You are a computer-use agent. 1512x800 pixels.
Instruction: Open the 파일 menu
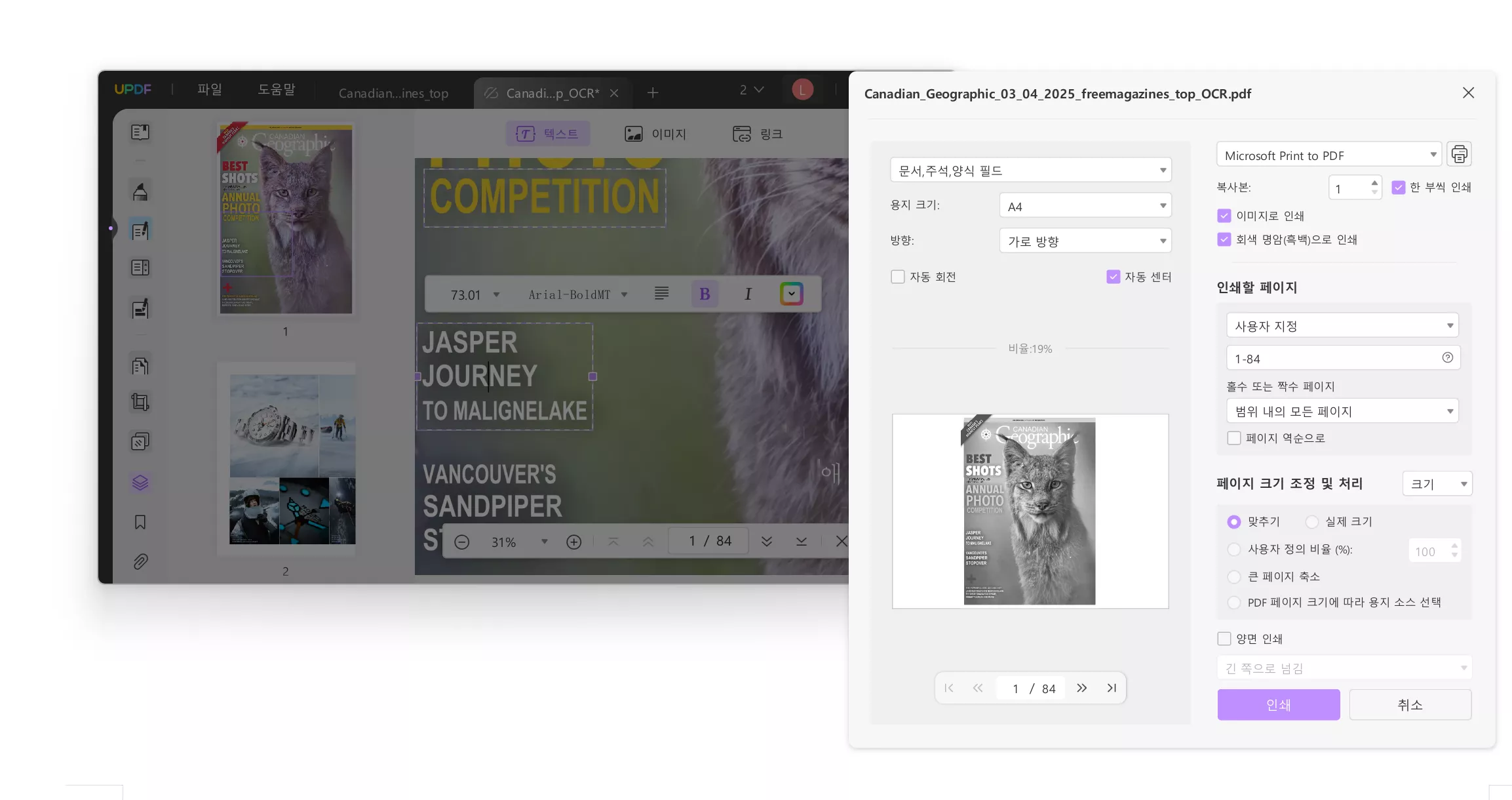(x=210, y=89)
